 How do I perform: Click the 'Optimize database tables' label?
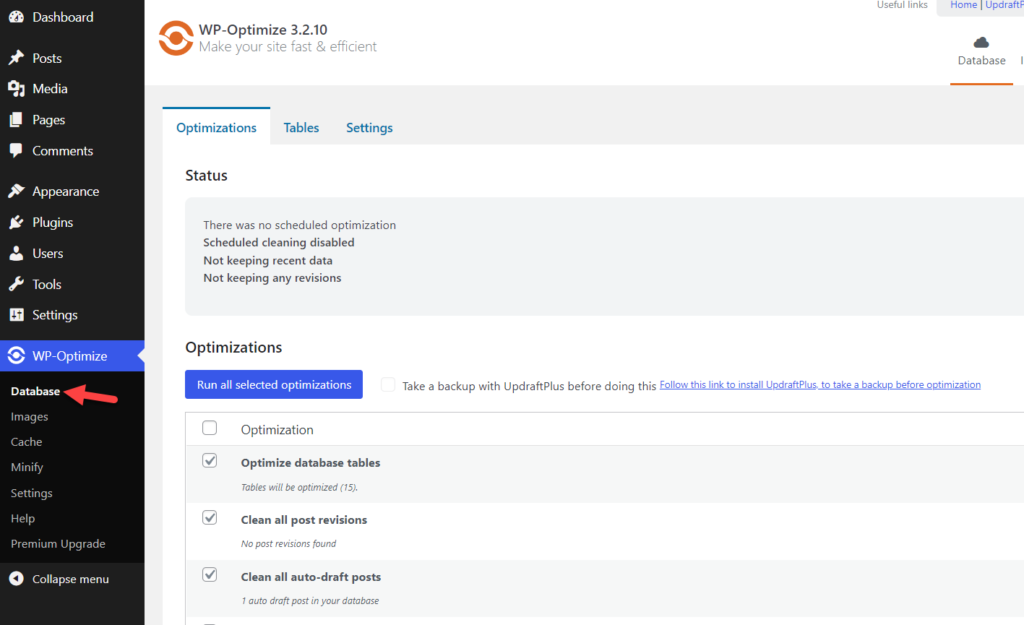click(310, 462)
